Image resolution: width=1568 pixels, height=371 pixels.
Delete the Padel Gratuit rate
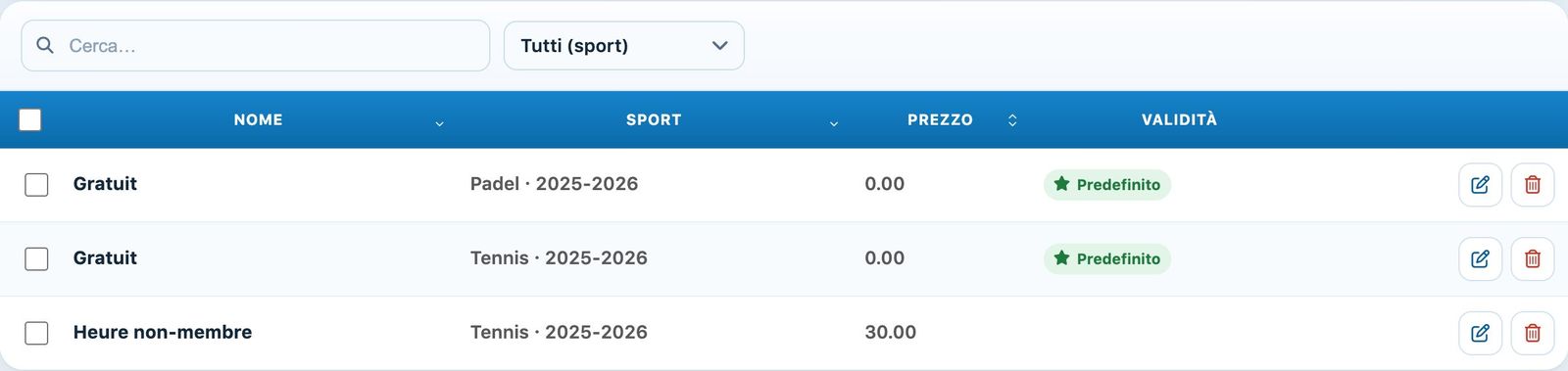[x=1533, y=185]
